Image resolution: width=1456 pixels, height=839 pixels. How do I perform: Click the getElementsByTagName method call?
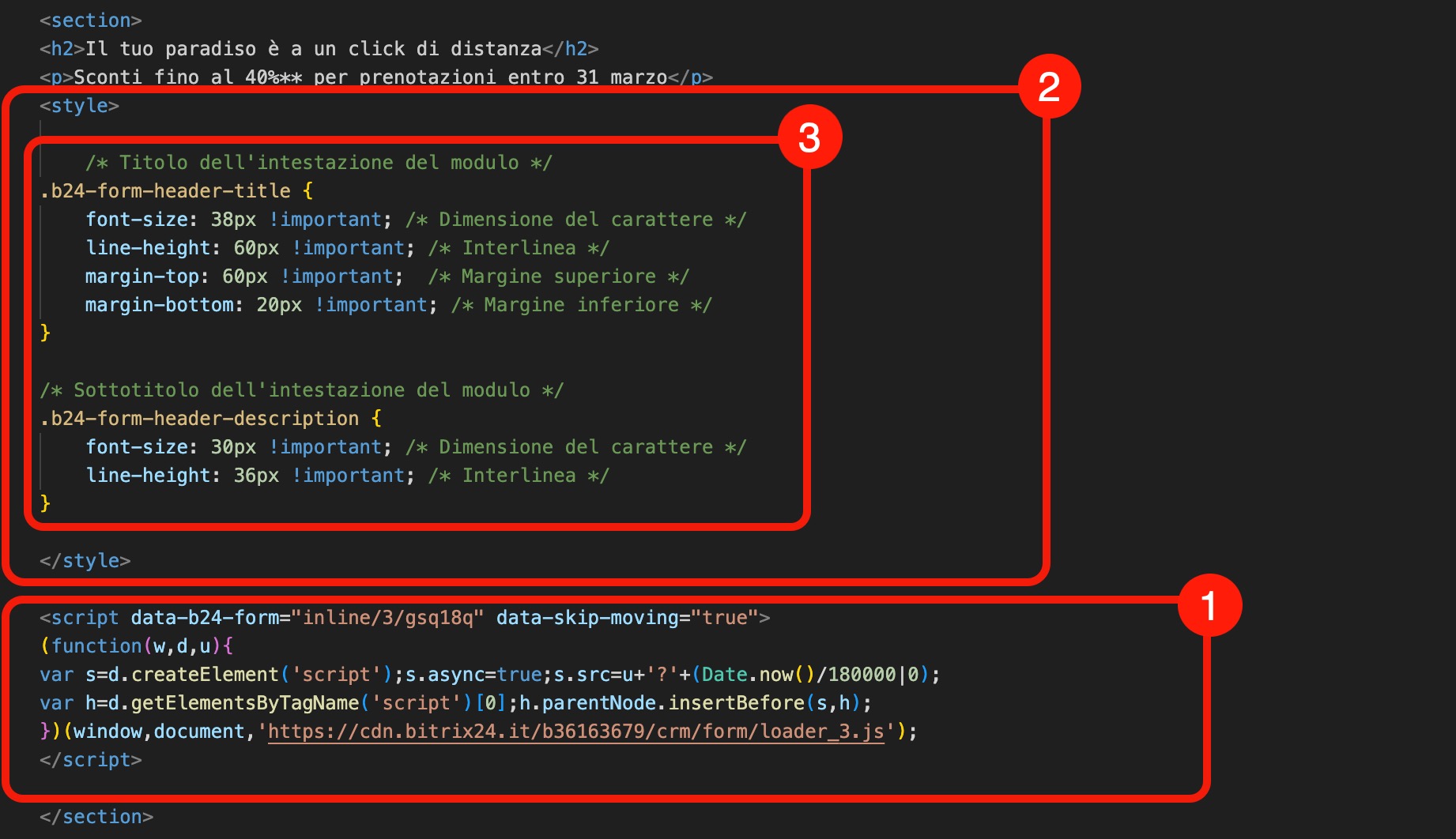click(244, 703)
